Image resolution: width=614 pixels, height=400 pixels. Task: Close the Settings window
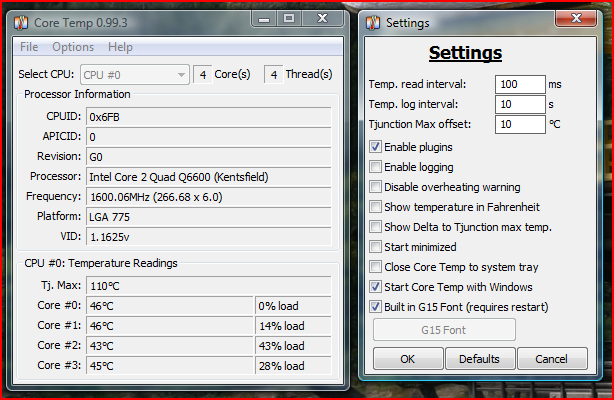[x=576, y=18]
